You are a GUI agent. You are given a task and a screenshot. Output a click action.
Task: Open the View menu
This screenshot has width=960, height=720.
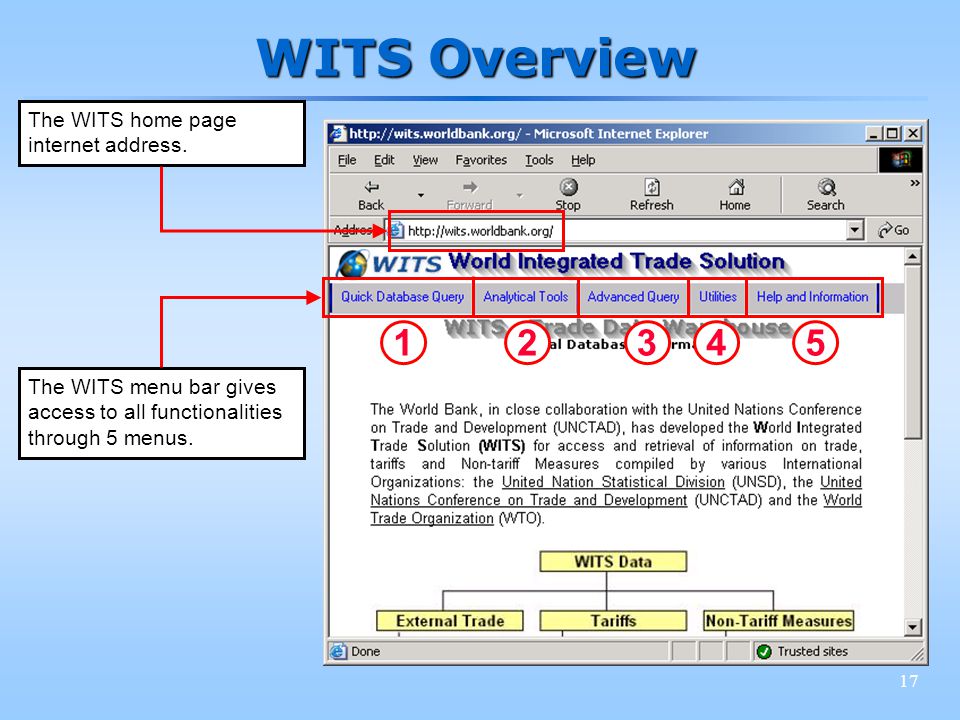[425, 160]
